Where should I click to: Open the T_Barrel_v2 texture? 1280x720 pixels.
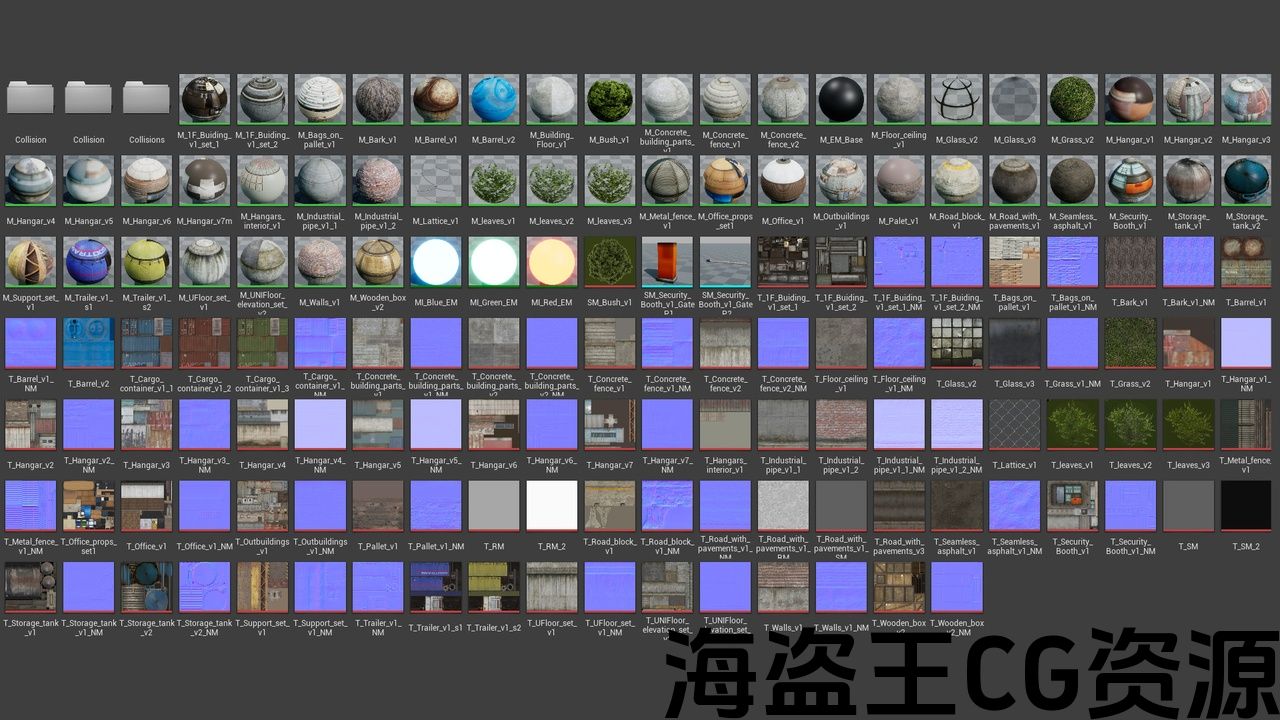[89, 343]
